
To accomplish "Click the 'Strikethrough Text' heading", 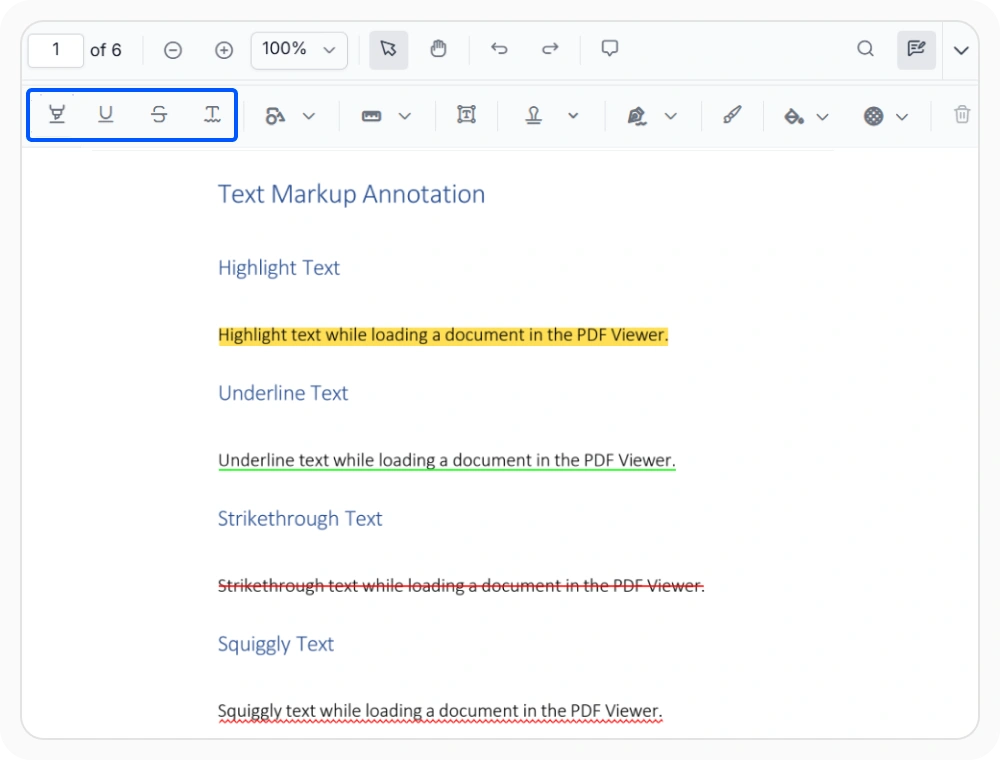I will (x=300, y=519).
